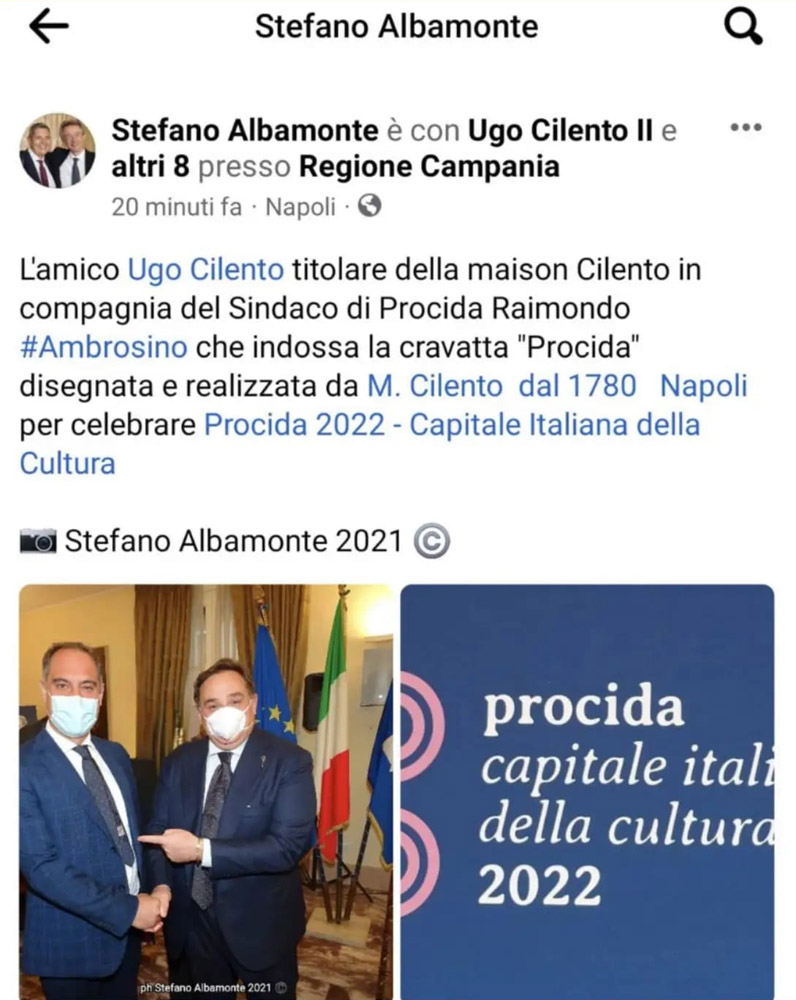Click the page title Stefano Albamonte header

(x=396, y=27)
